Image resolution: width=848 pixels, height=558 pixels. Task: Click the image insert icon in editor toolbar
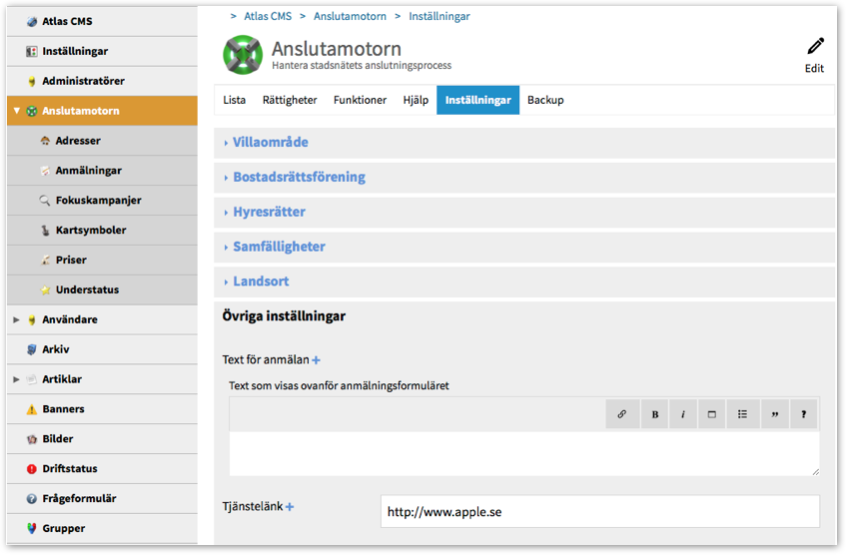click(712, 414)
